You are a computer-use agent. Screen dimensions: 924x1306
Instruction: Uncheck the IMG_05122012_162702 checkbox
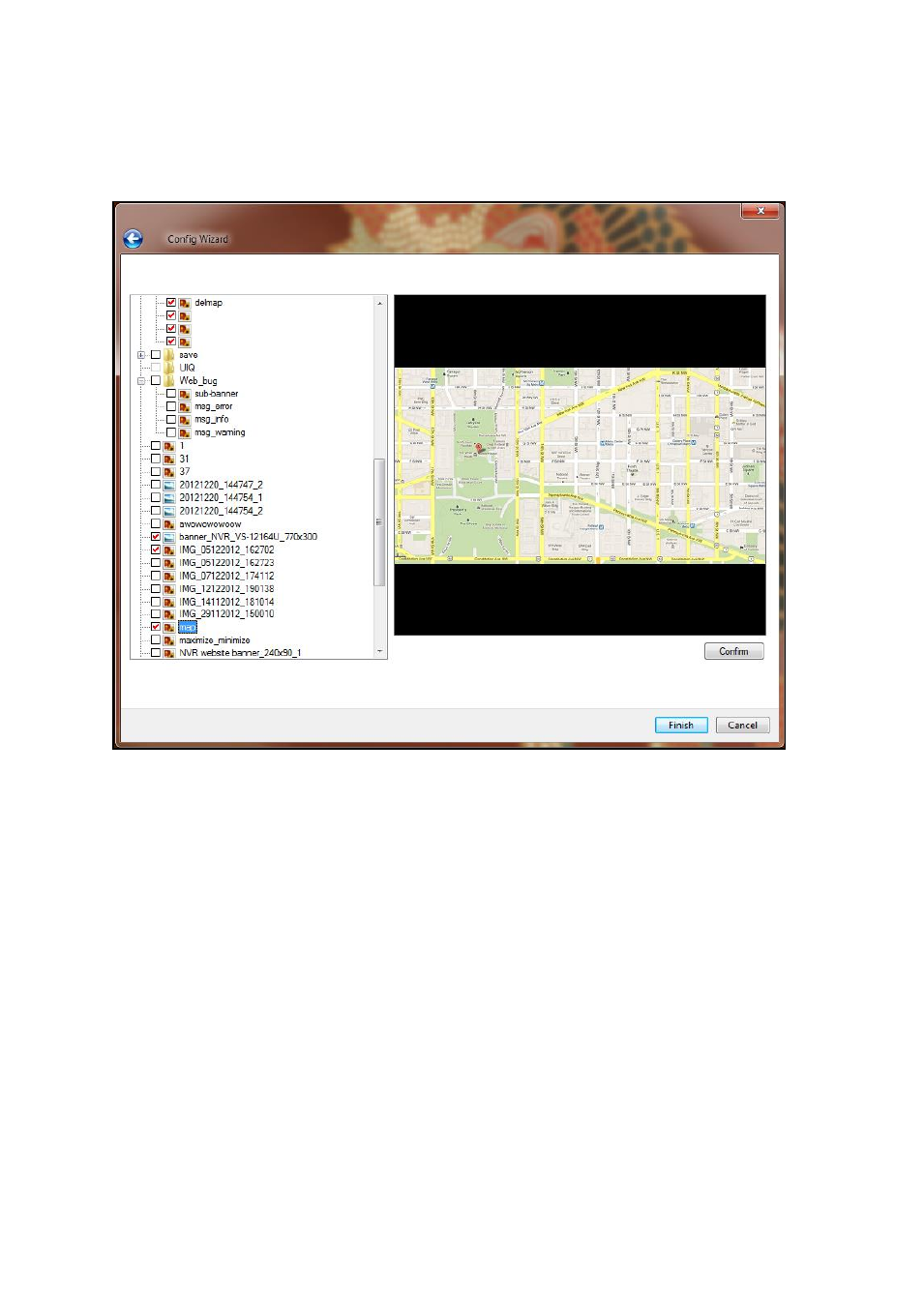coord(156,549)
